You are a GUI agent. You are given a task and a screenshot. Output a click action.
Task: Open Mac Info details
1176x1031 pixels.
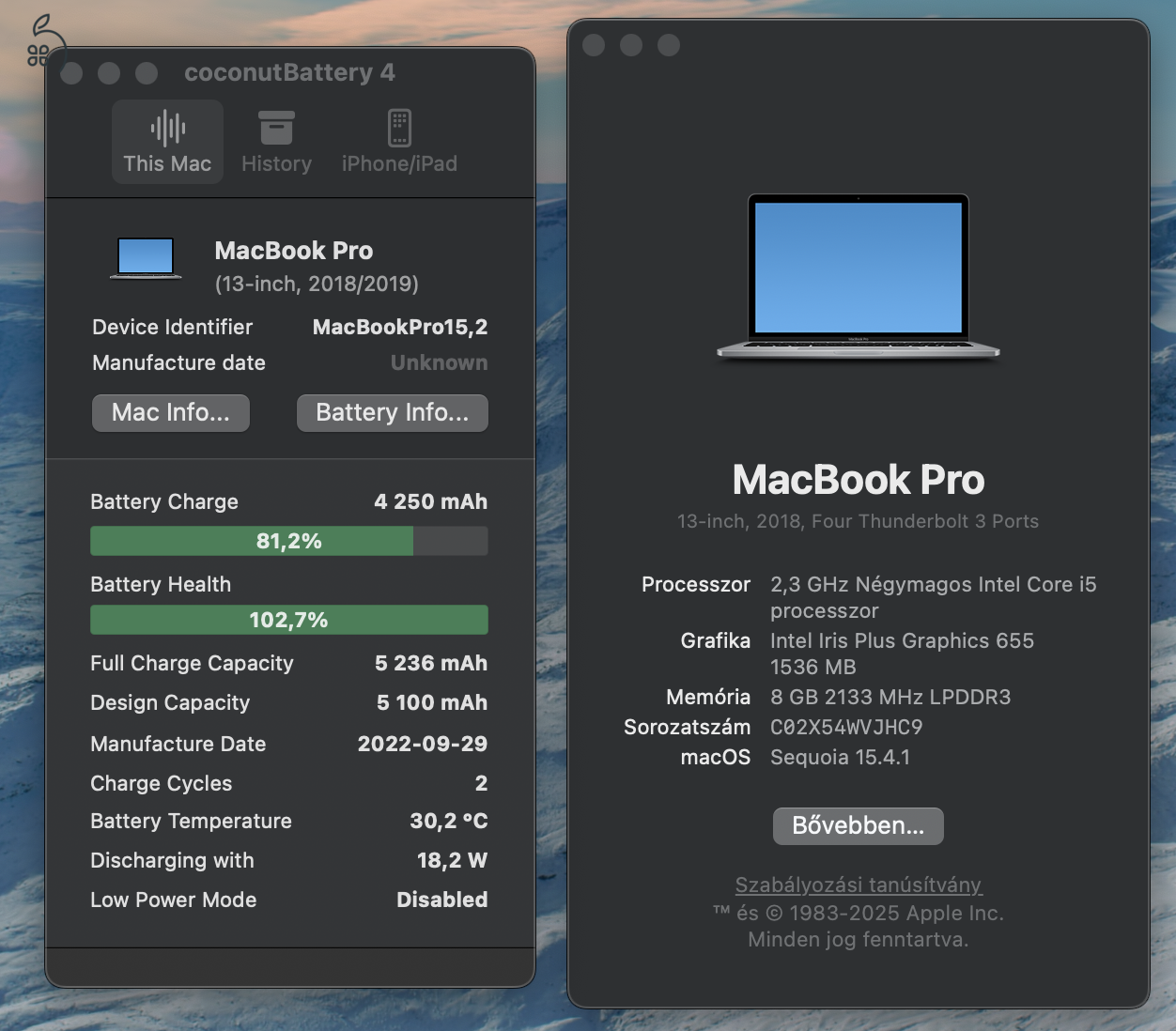[x=170, y=413]
